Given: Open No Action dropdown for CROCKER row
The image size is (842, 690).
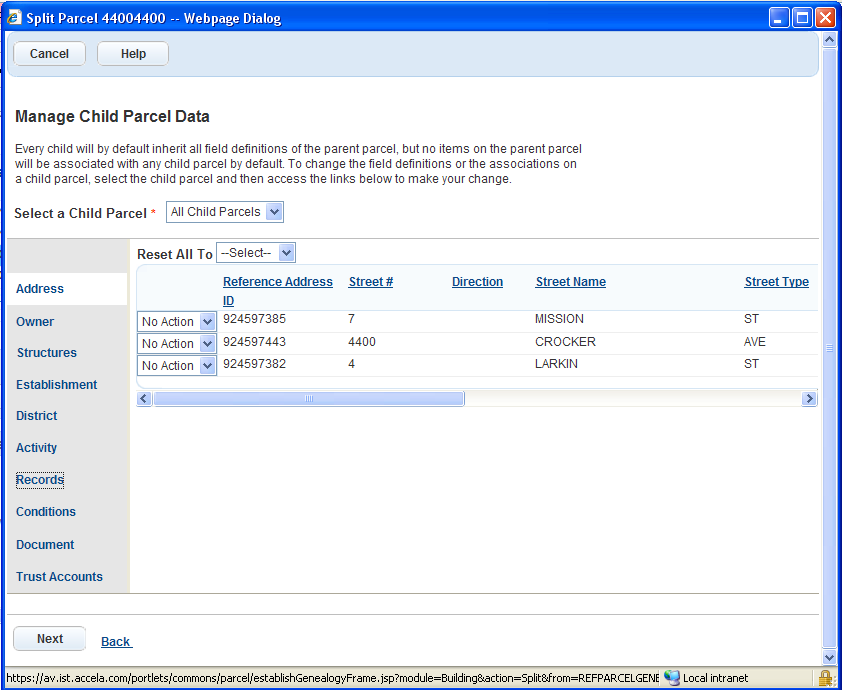Looking at the screenshot, I should [x=177, y=344].
